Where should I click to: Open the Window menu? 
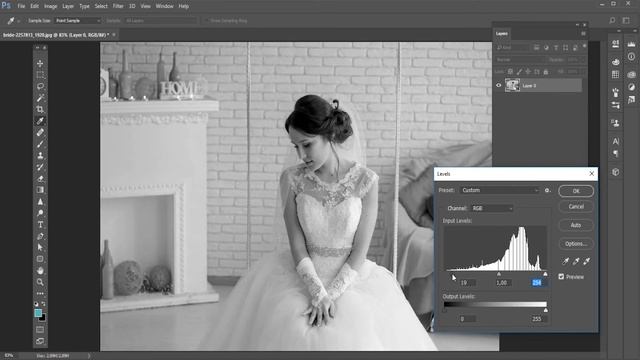[164, 6]
